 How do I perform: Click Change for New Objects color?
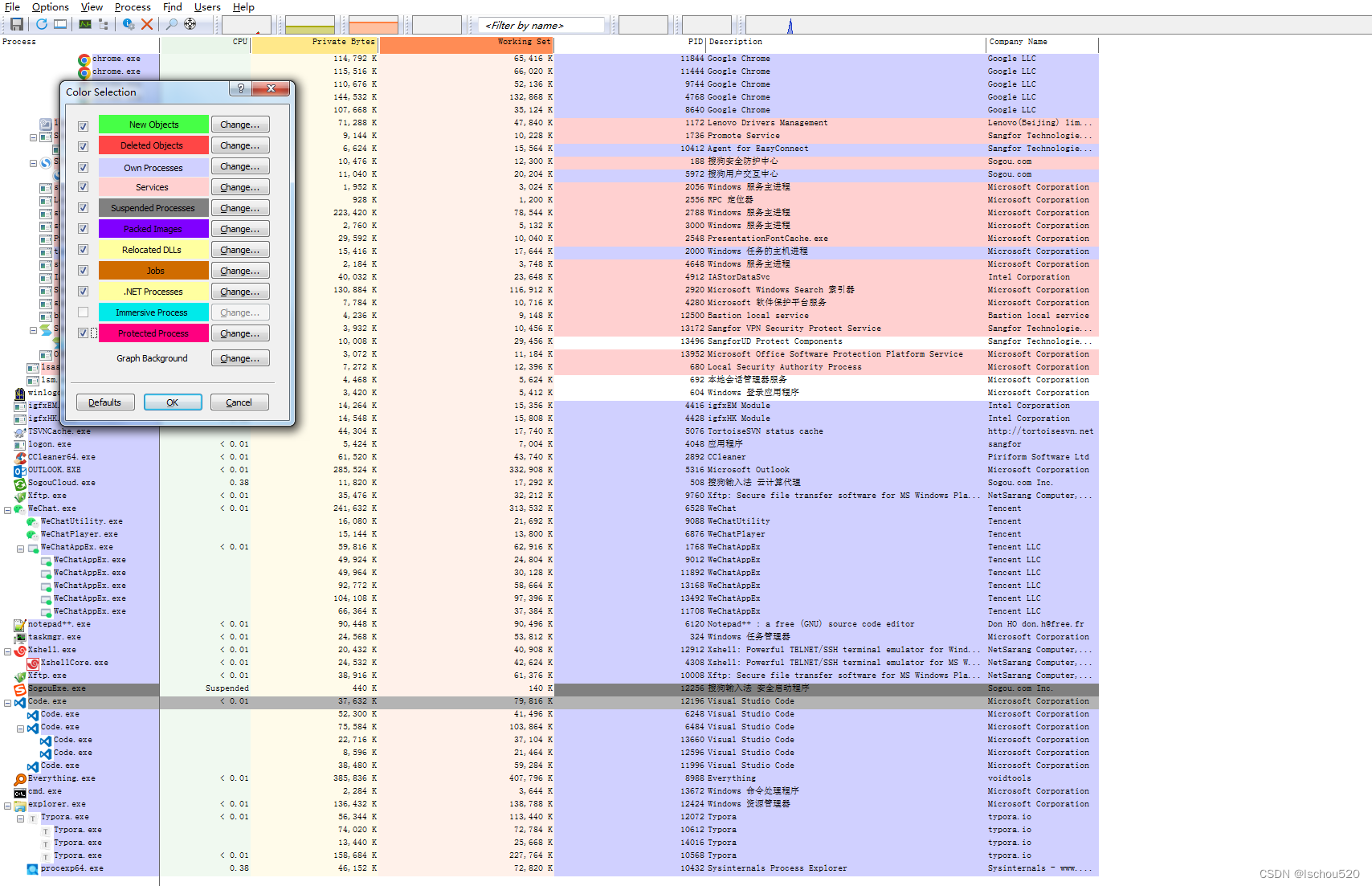click(x=240, y=125)
